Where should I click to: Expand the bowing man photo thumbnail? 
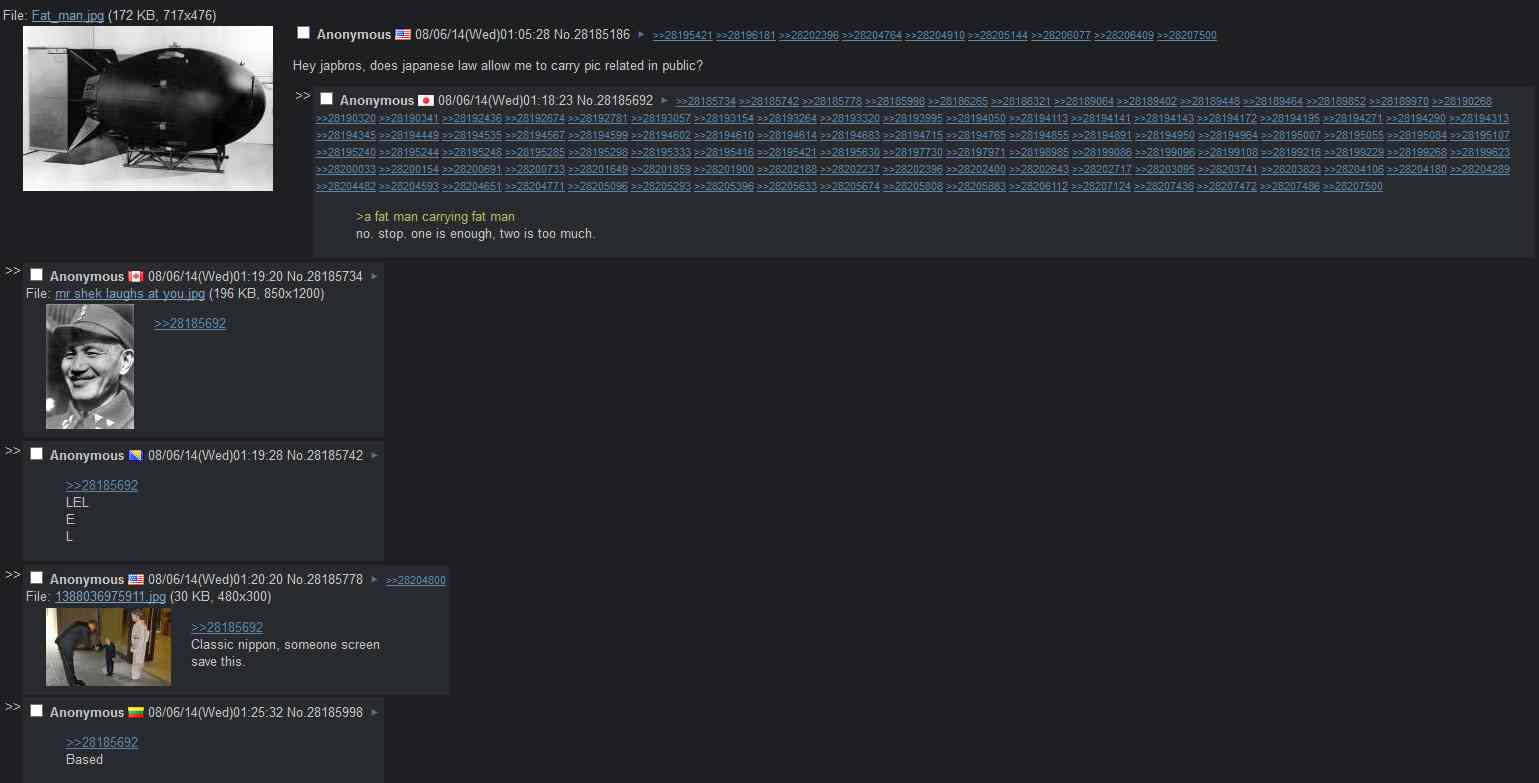pos(108,647)
